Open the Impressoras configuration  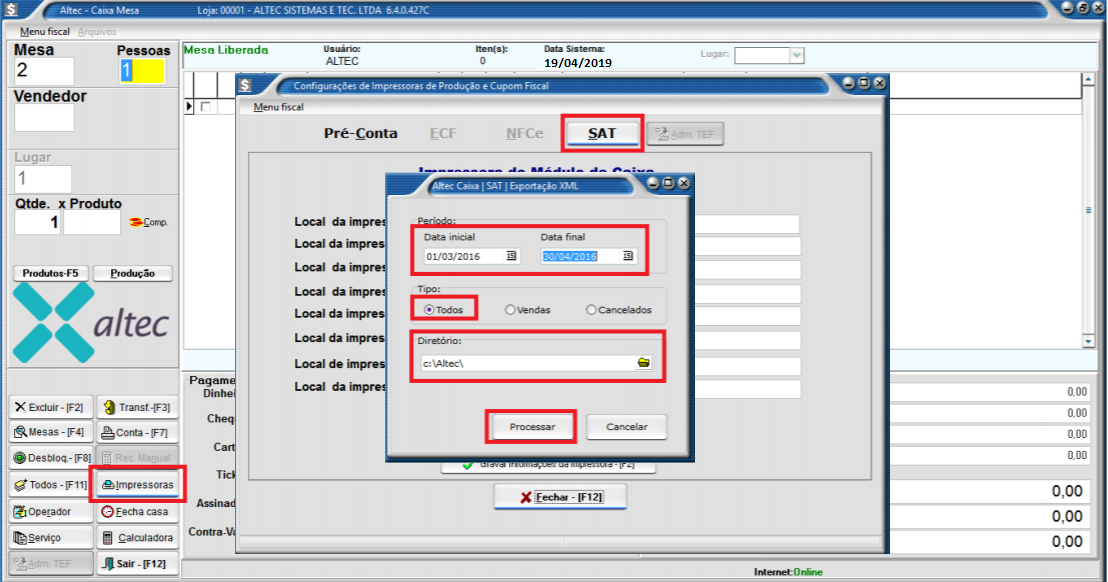point(138,485)
